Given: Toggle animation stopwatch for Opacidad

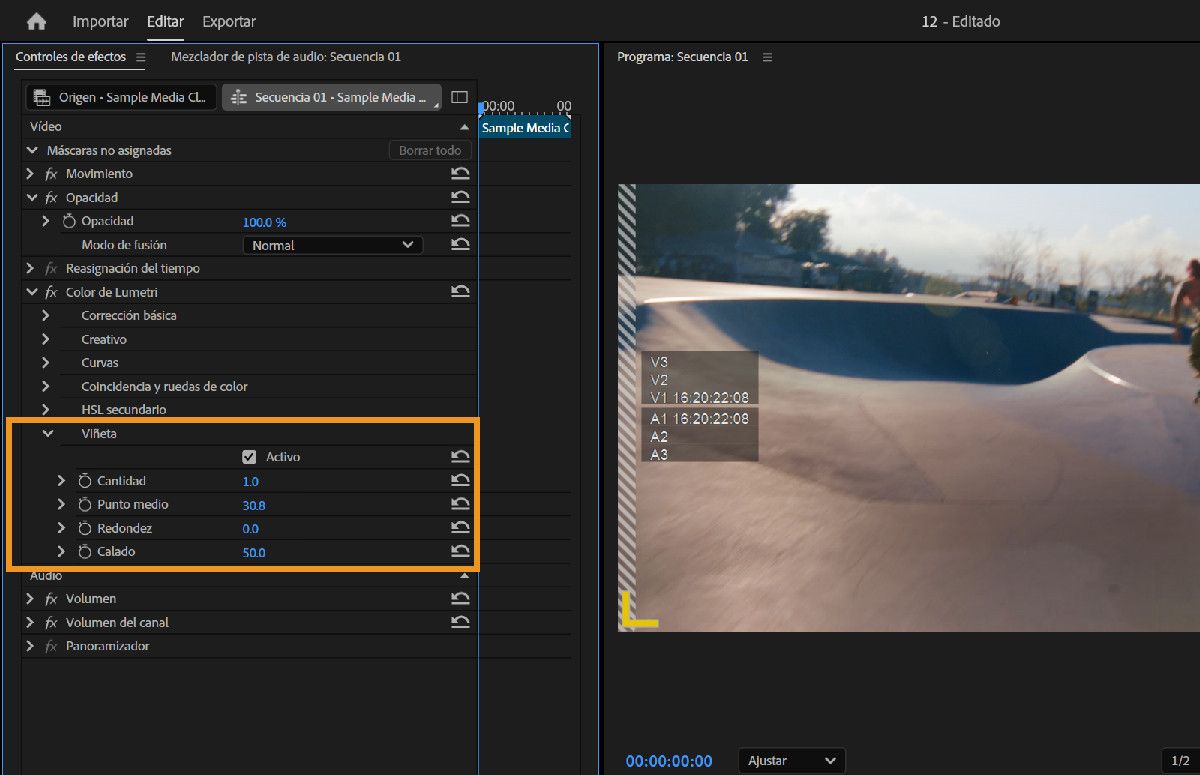Looking at the screenshot, I should [69, 221].
